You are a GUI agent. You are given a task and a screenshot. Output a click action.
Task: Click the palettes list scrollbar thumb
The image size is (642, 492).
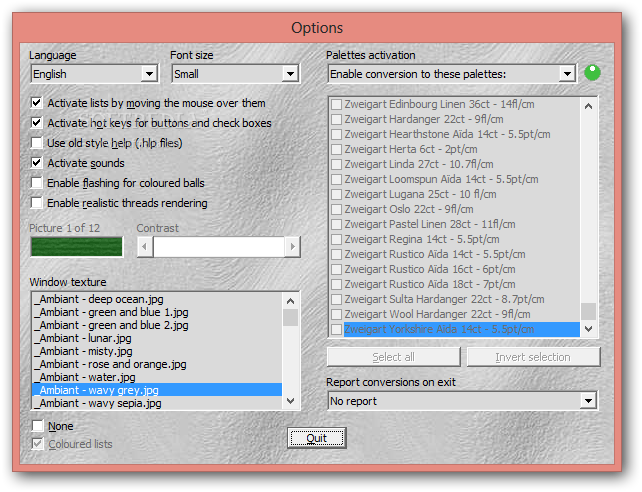click(589, 311)
